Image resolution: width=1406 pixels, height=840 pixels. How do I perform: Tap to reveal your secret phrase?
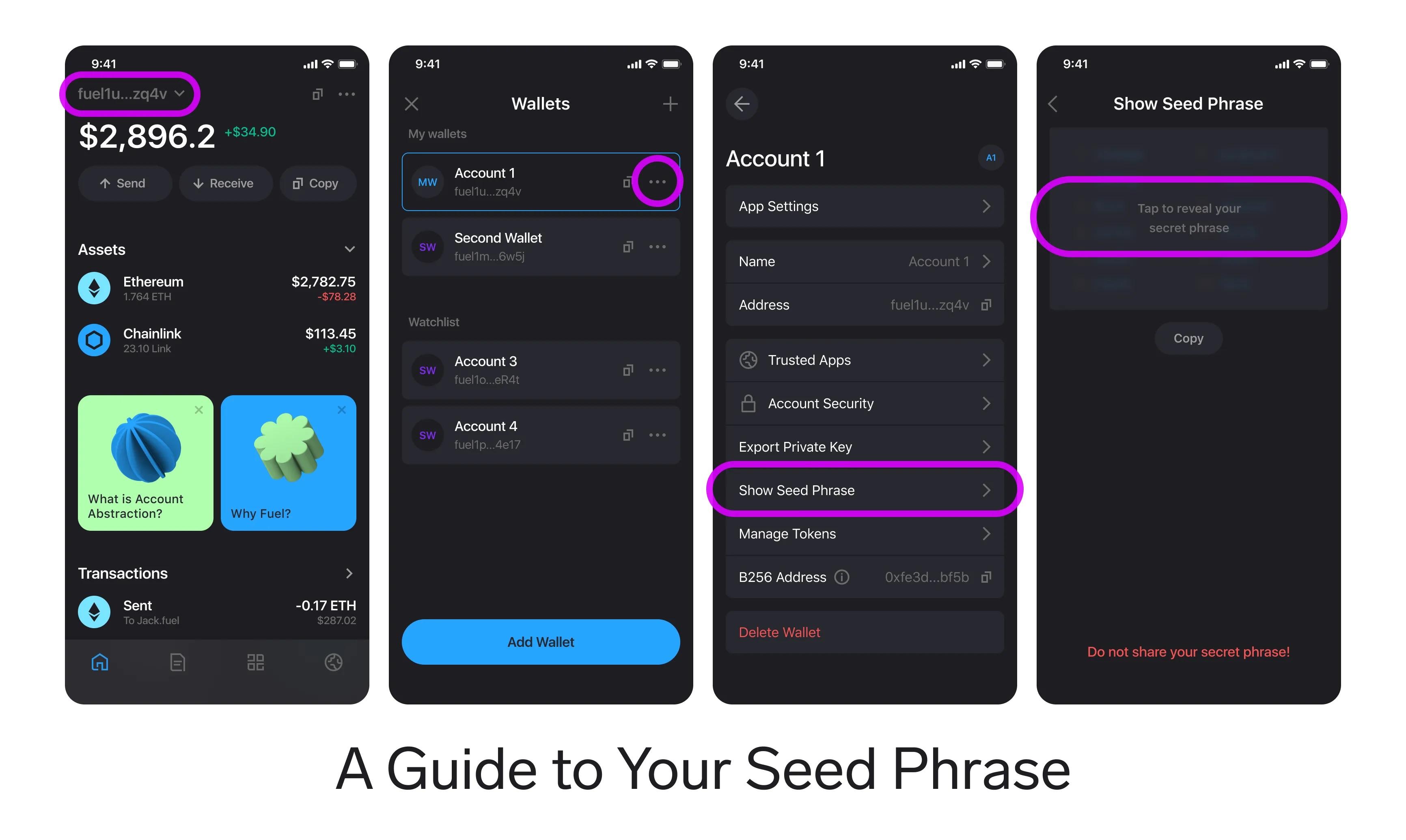click(1188, 218)
